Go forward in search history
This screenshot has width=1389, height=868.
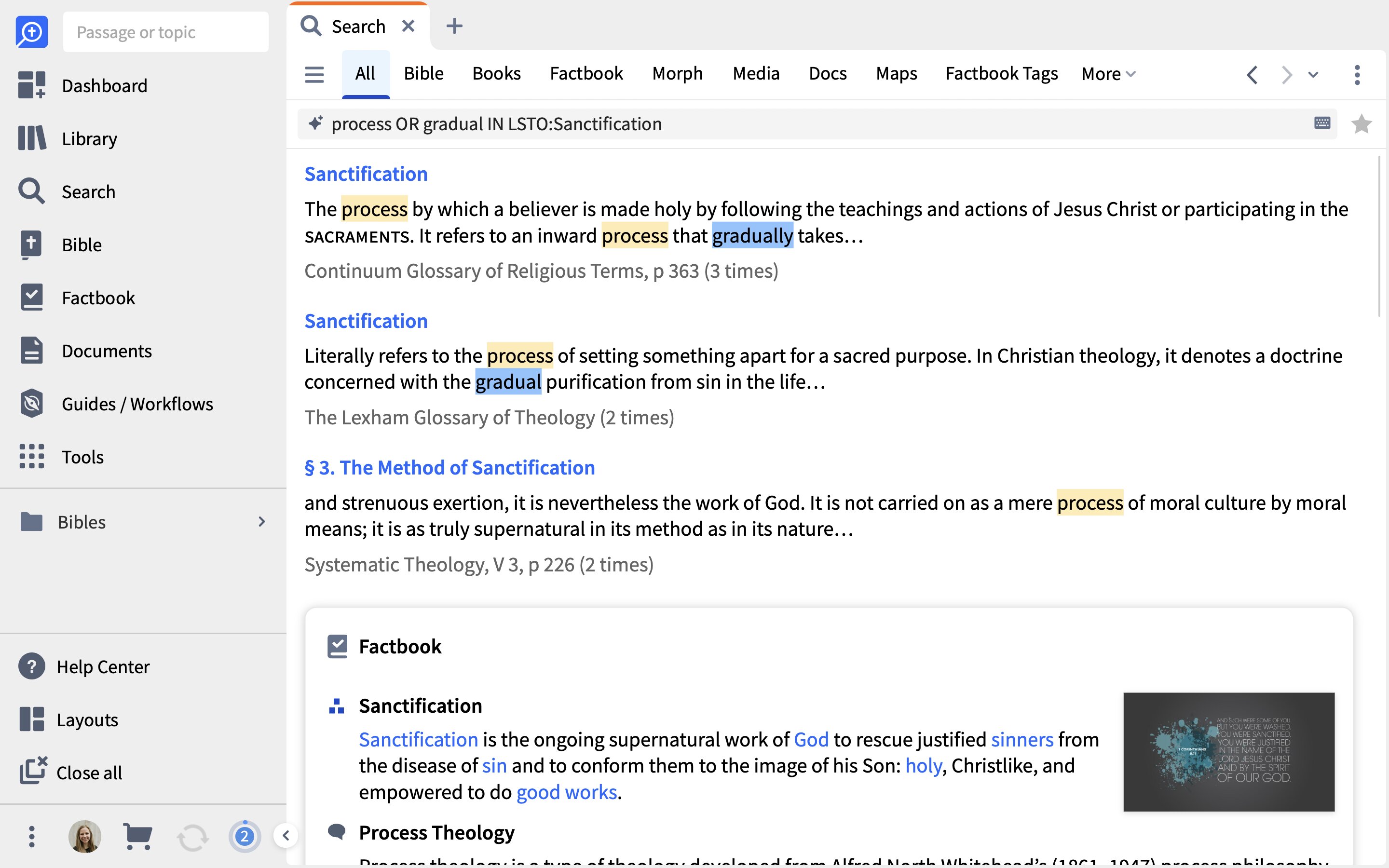click(1286, 75)
